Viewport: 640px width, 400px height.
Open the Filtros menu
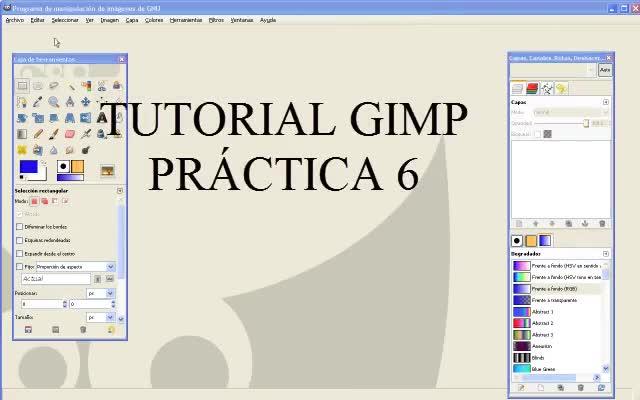[216, 20]
